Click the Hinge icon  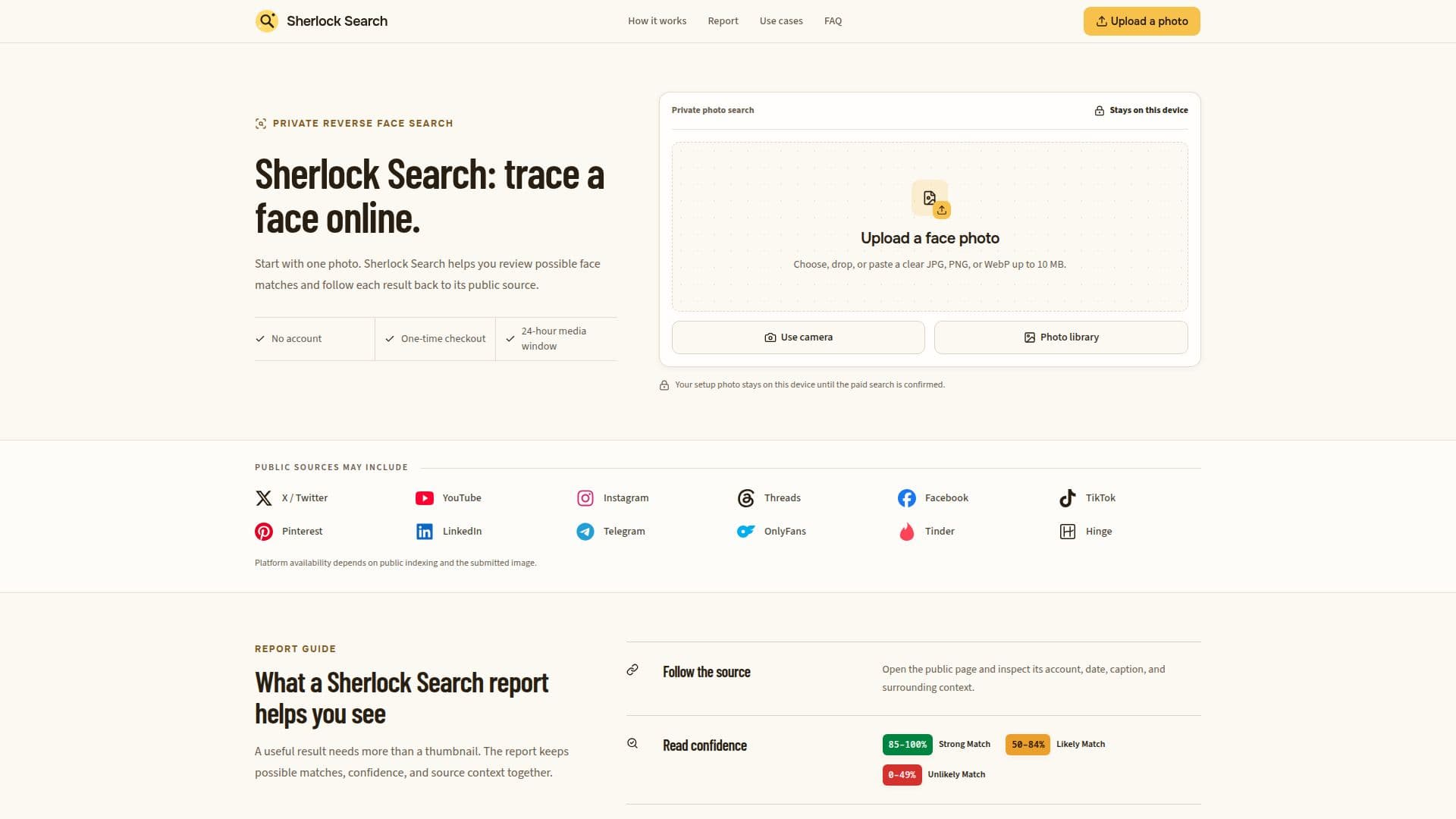1068,532
